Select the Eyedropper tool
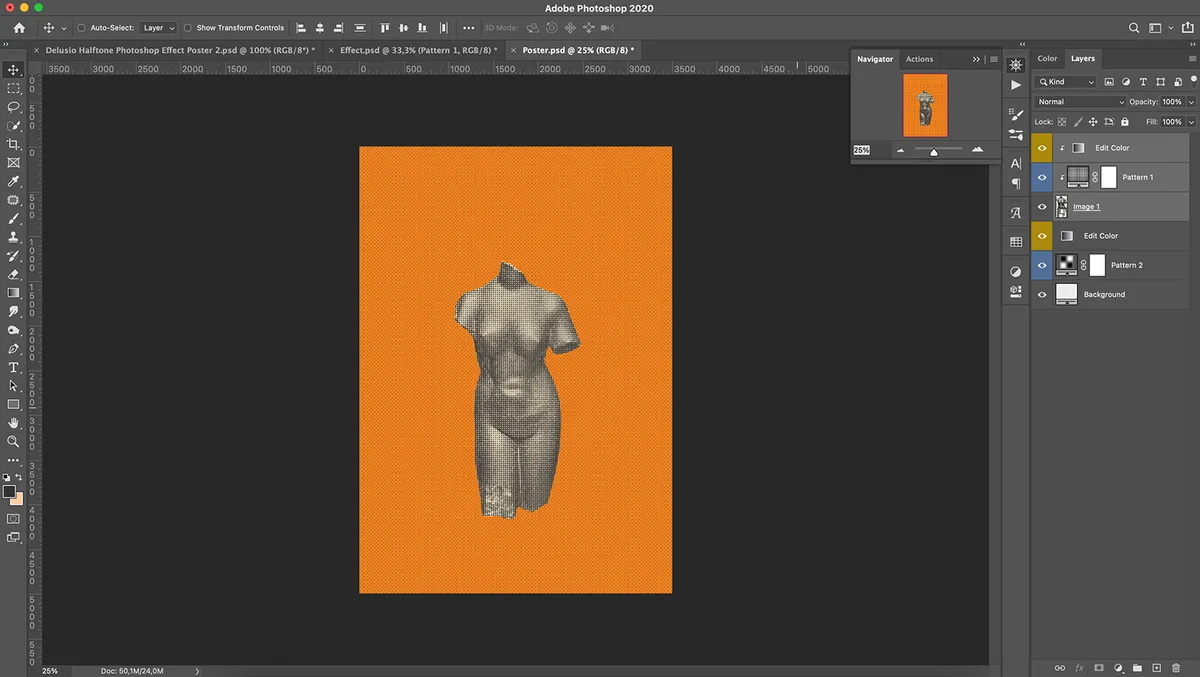This screenshot has height=677, width=1200. pos(14,181)
